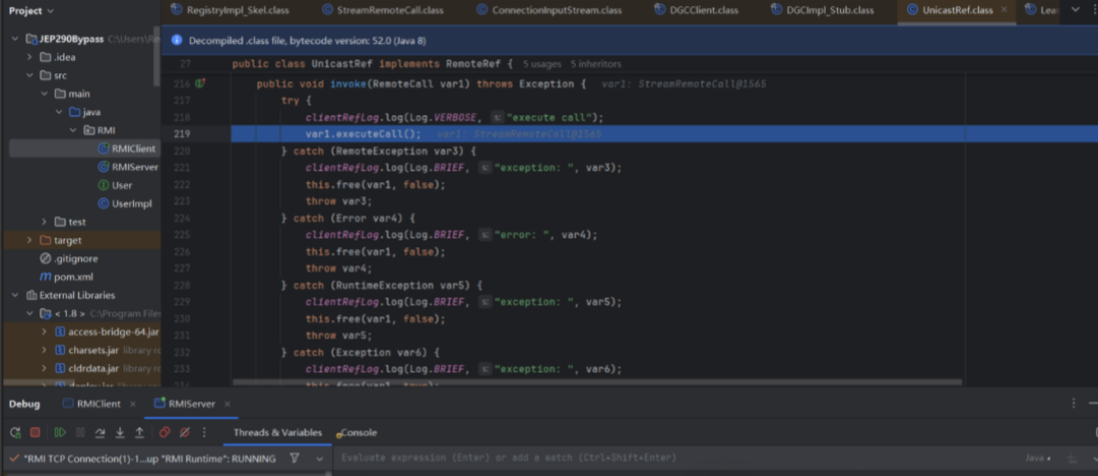Expand the test folder
The width and height of the screenshot is (1098, 476).
click(44, 222)
